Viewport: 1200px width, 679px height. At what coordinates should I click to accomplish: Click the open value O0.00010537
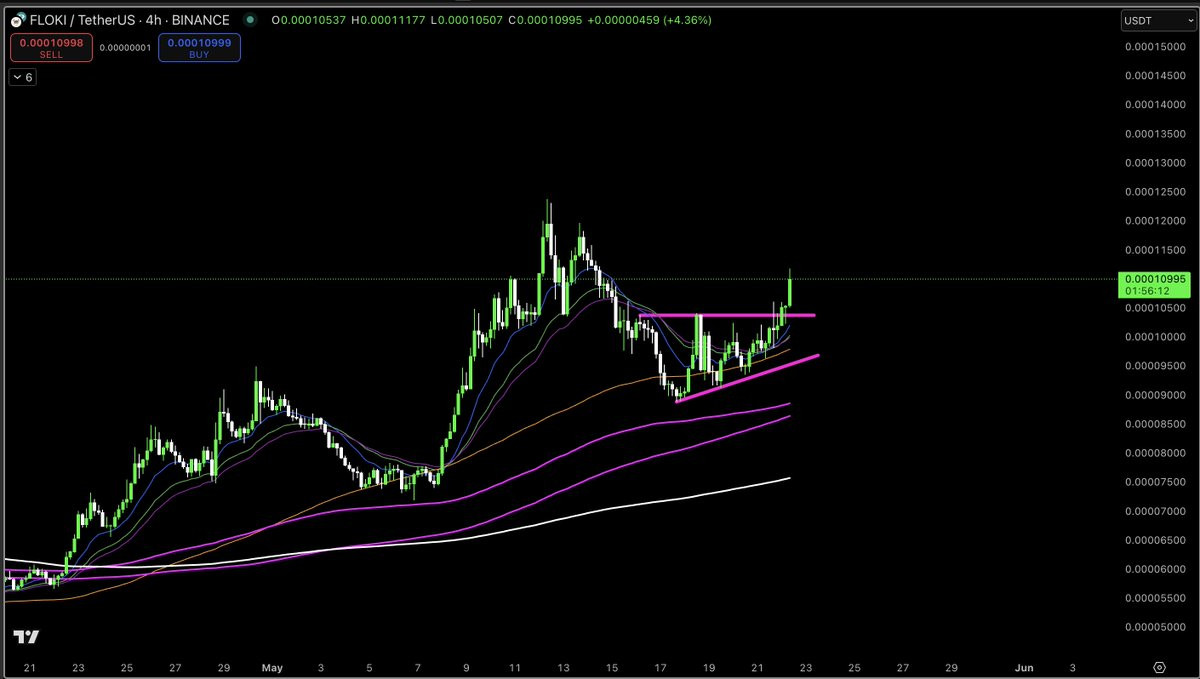311,20
